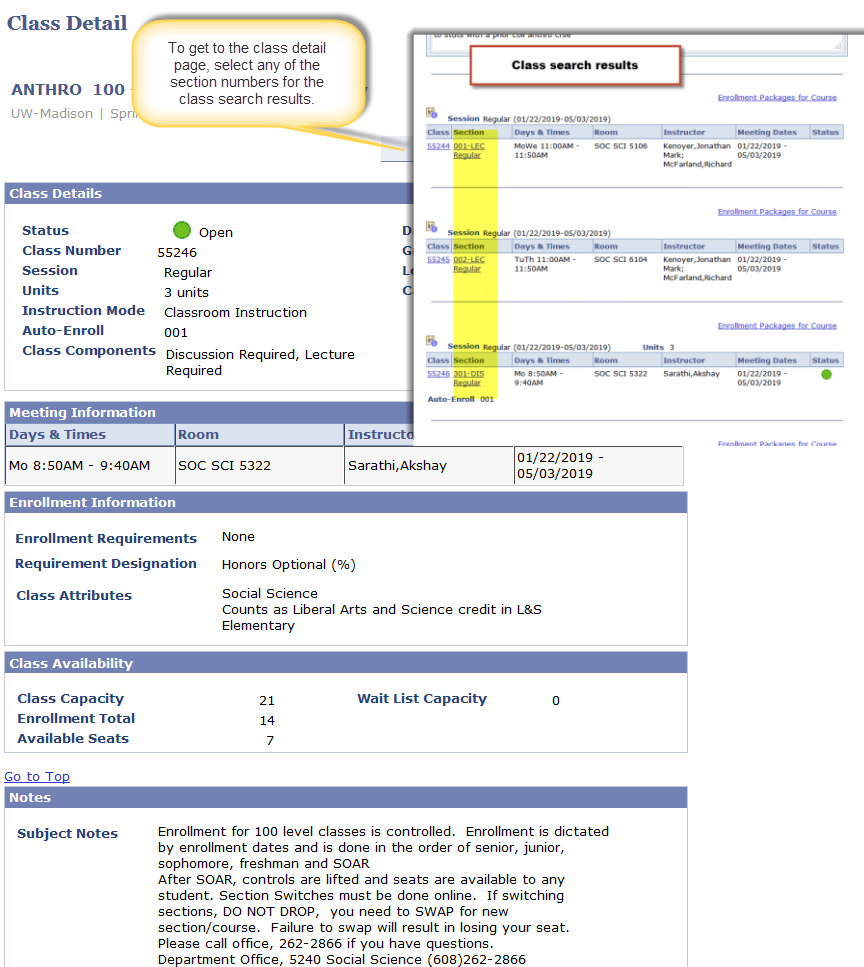
Task: Click the Class search results title box
Action: pos(575,65)
